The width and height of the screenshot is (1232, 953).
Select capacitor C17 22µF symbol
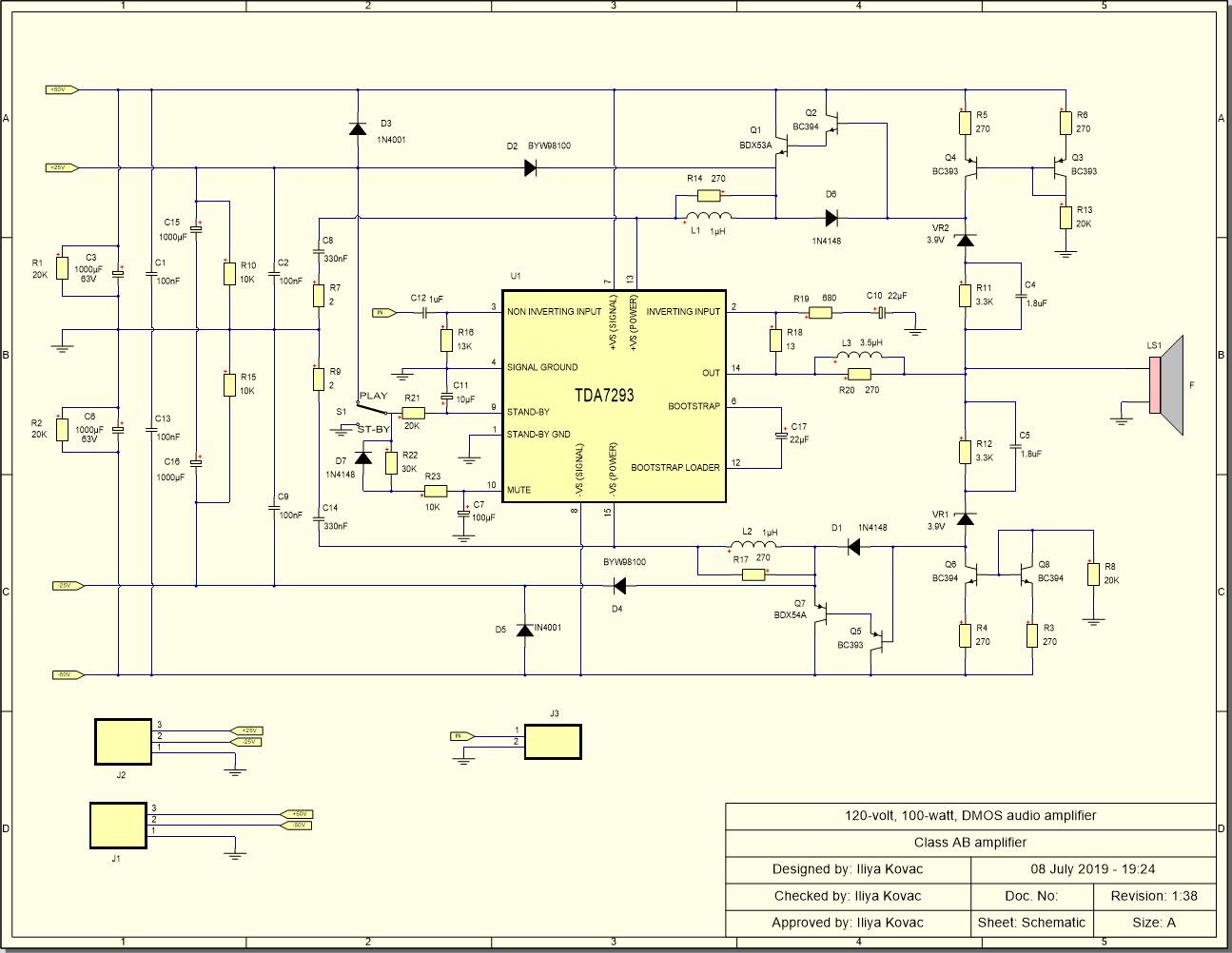click(x=781, y=436)
